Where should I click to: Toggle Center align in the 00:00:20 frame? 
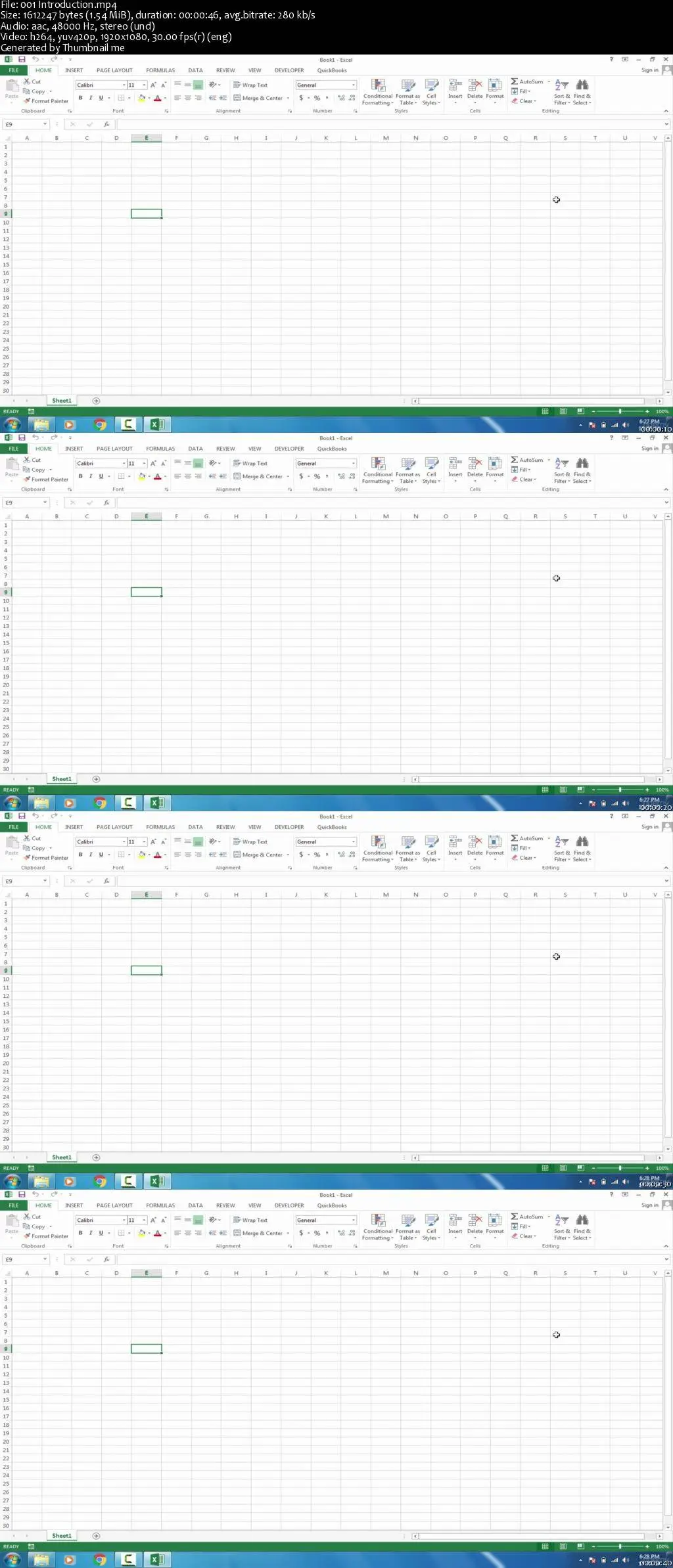(x=187, y=476)
